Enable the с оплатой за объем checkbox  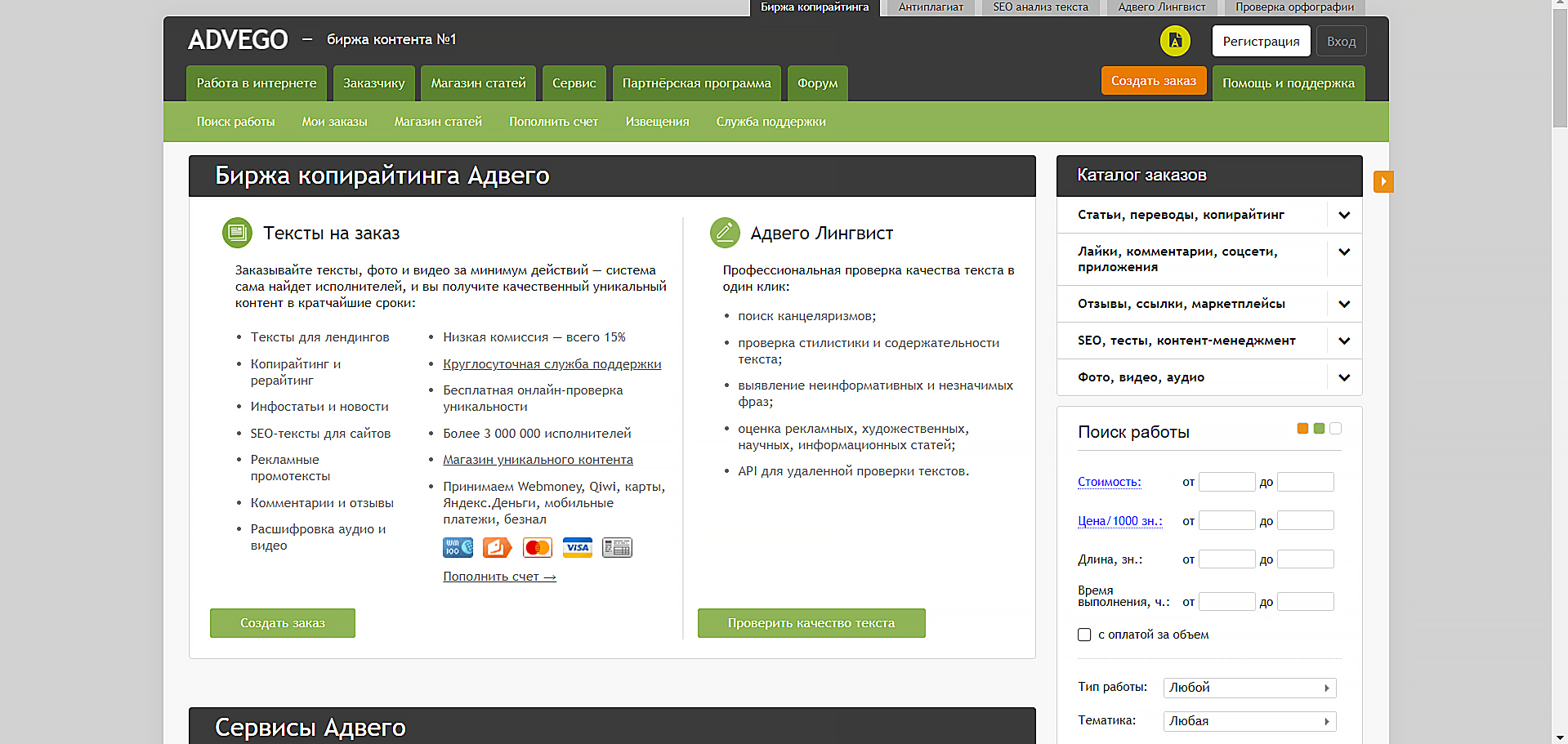click(x=1084, y=635)
